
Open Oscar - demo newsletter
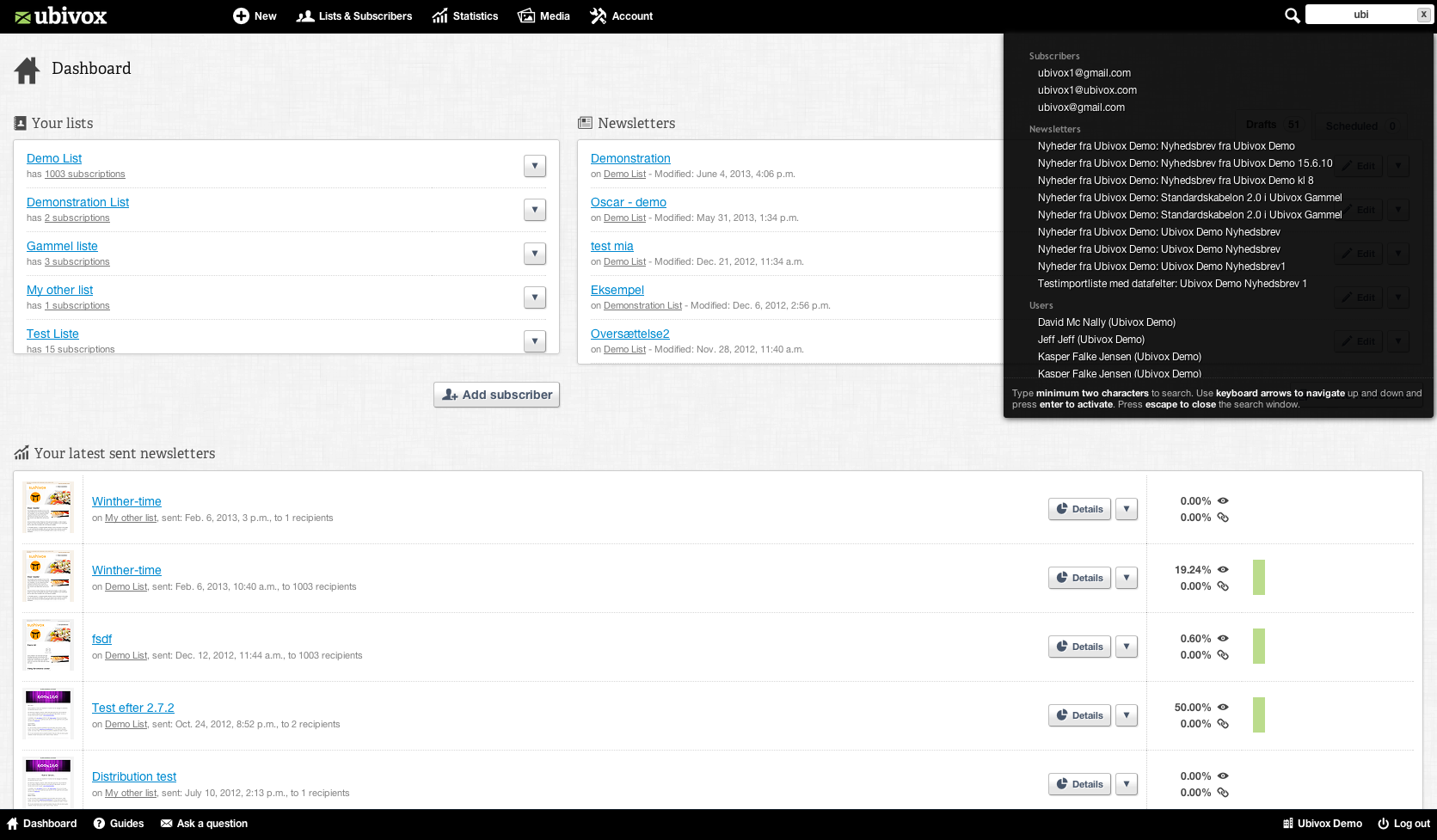[x=629, y=202]
